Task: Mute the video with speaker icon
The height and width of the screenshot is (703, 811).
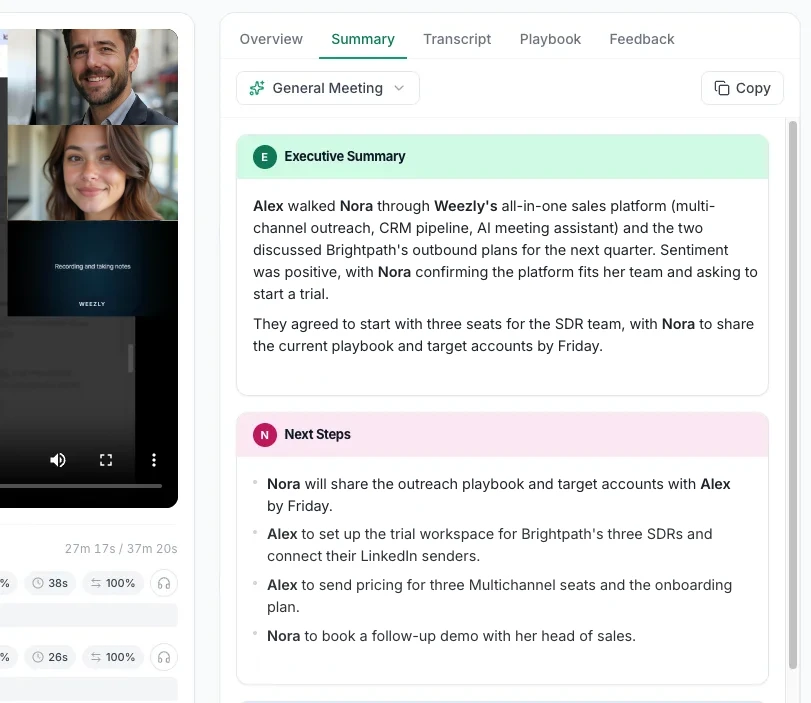Action: point(58,460)
